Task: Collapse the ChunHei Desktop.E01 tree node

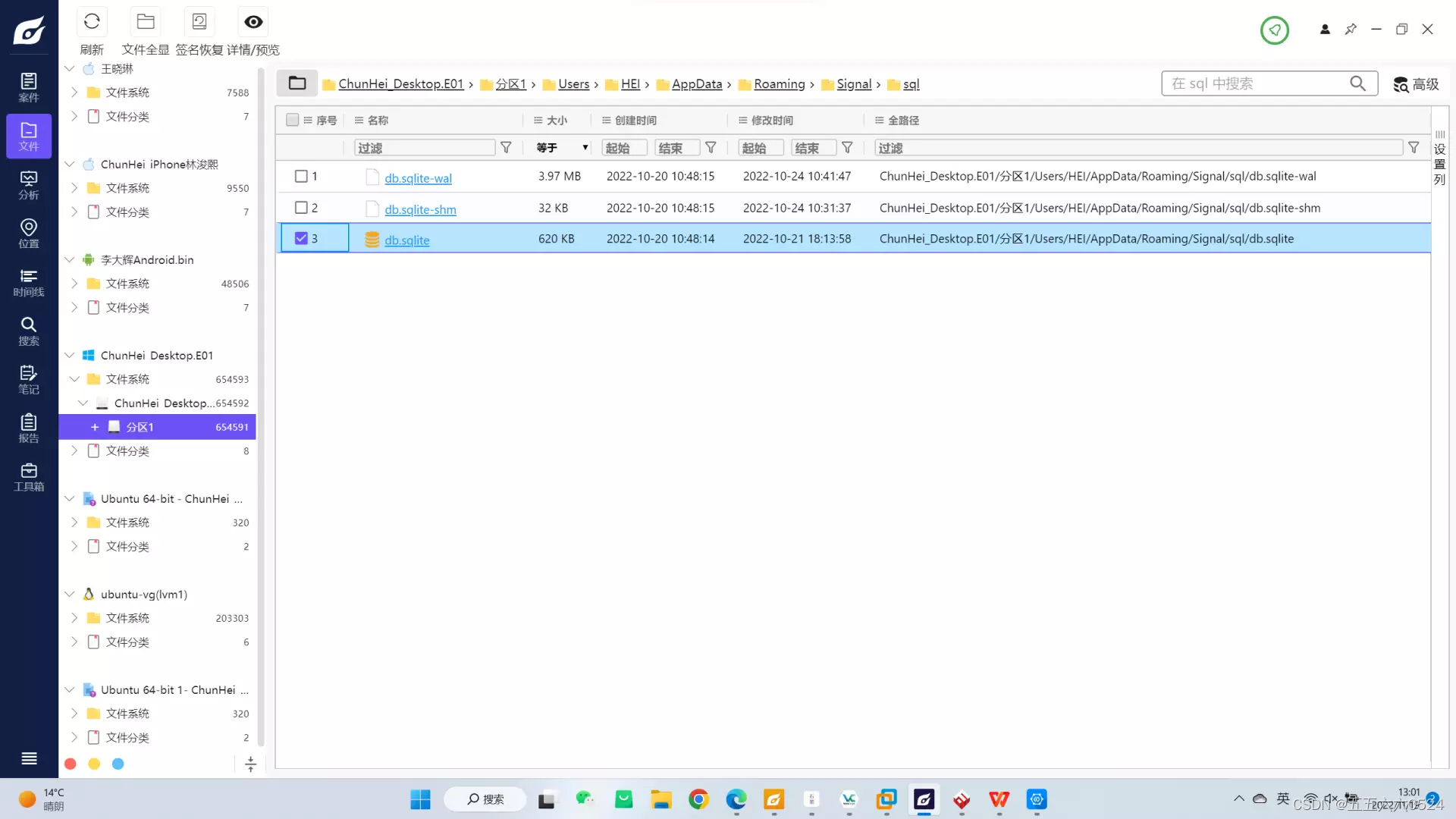Action: (x=69, y=356)
